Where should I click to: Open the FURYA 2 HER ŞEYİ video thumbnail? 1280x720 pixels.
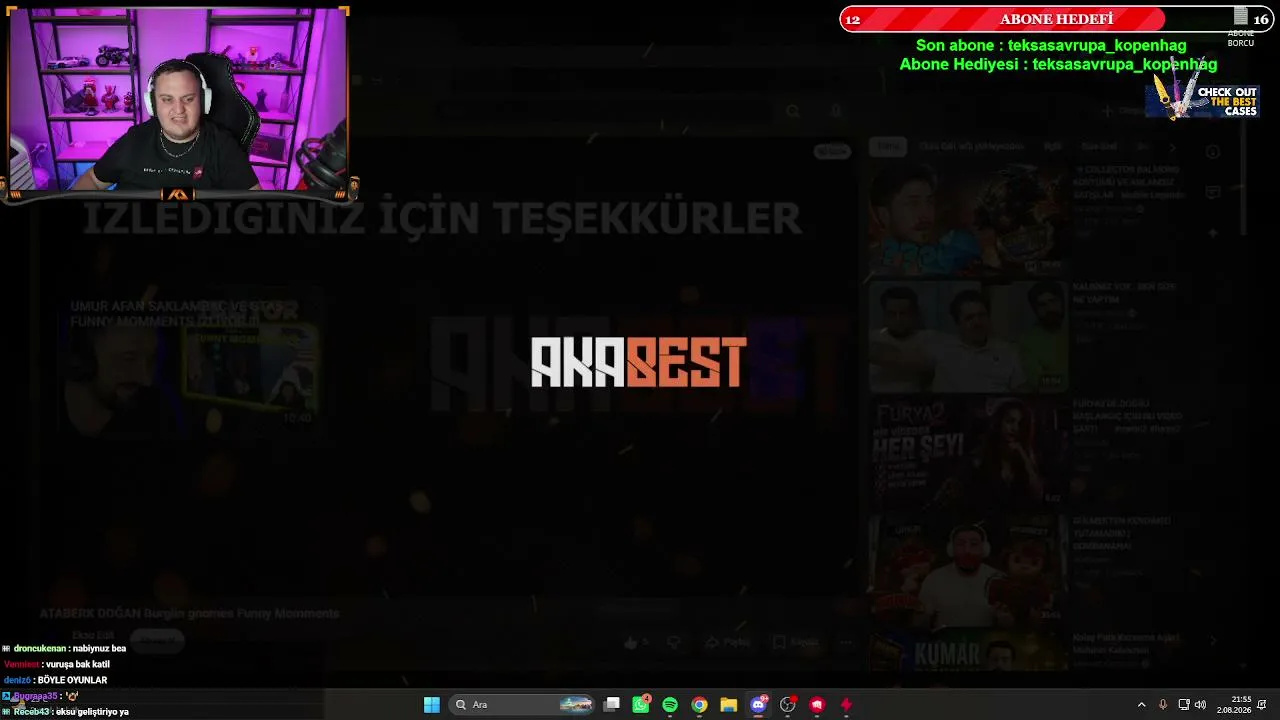[x=967, y=453]
